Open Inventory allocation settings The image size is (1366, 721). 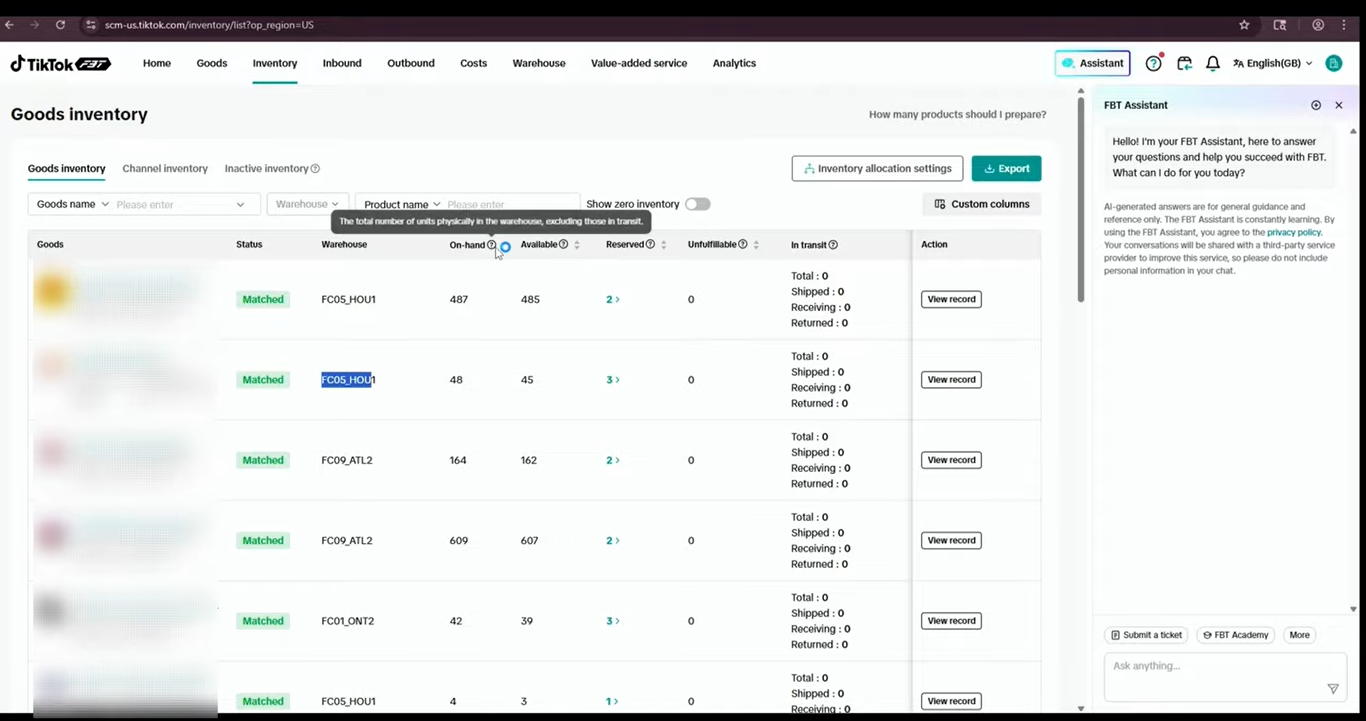(877, 168)
